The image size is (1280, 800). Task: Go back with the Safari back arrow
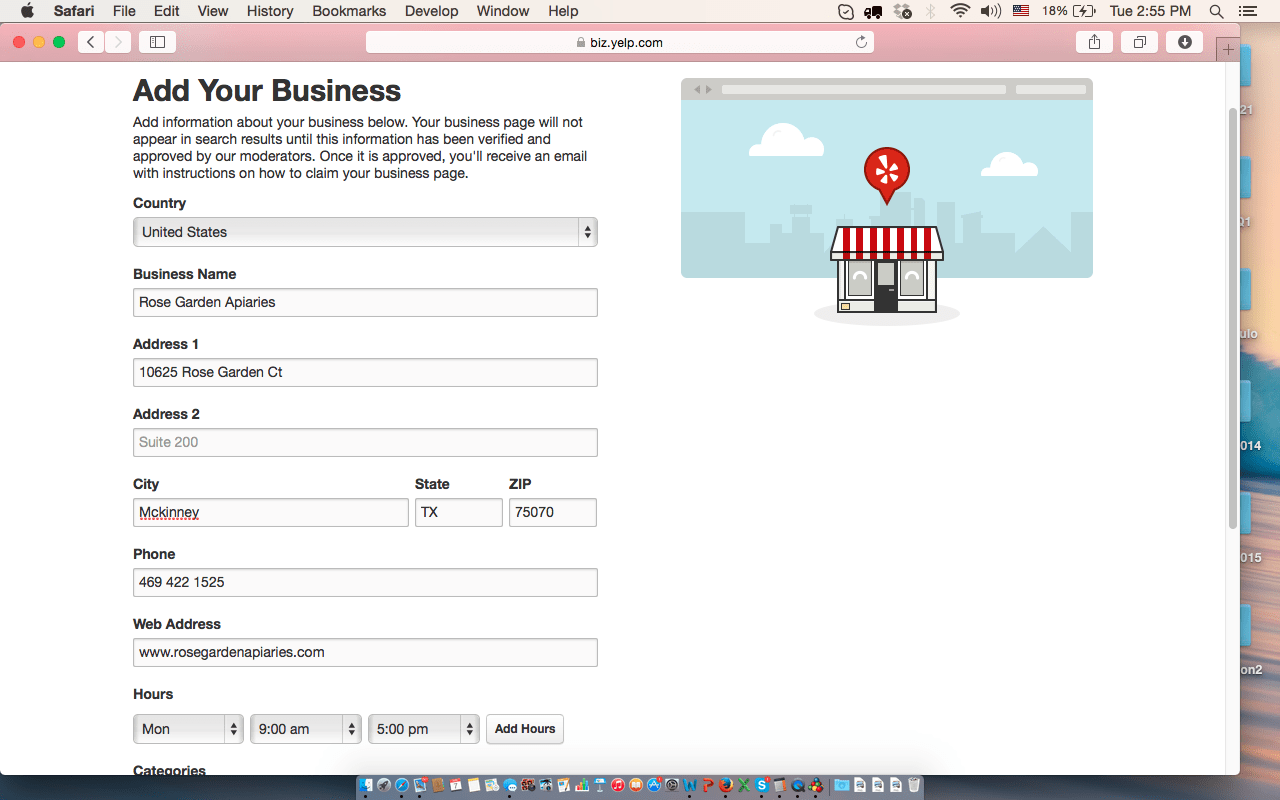coord(91,42)
